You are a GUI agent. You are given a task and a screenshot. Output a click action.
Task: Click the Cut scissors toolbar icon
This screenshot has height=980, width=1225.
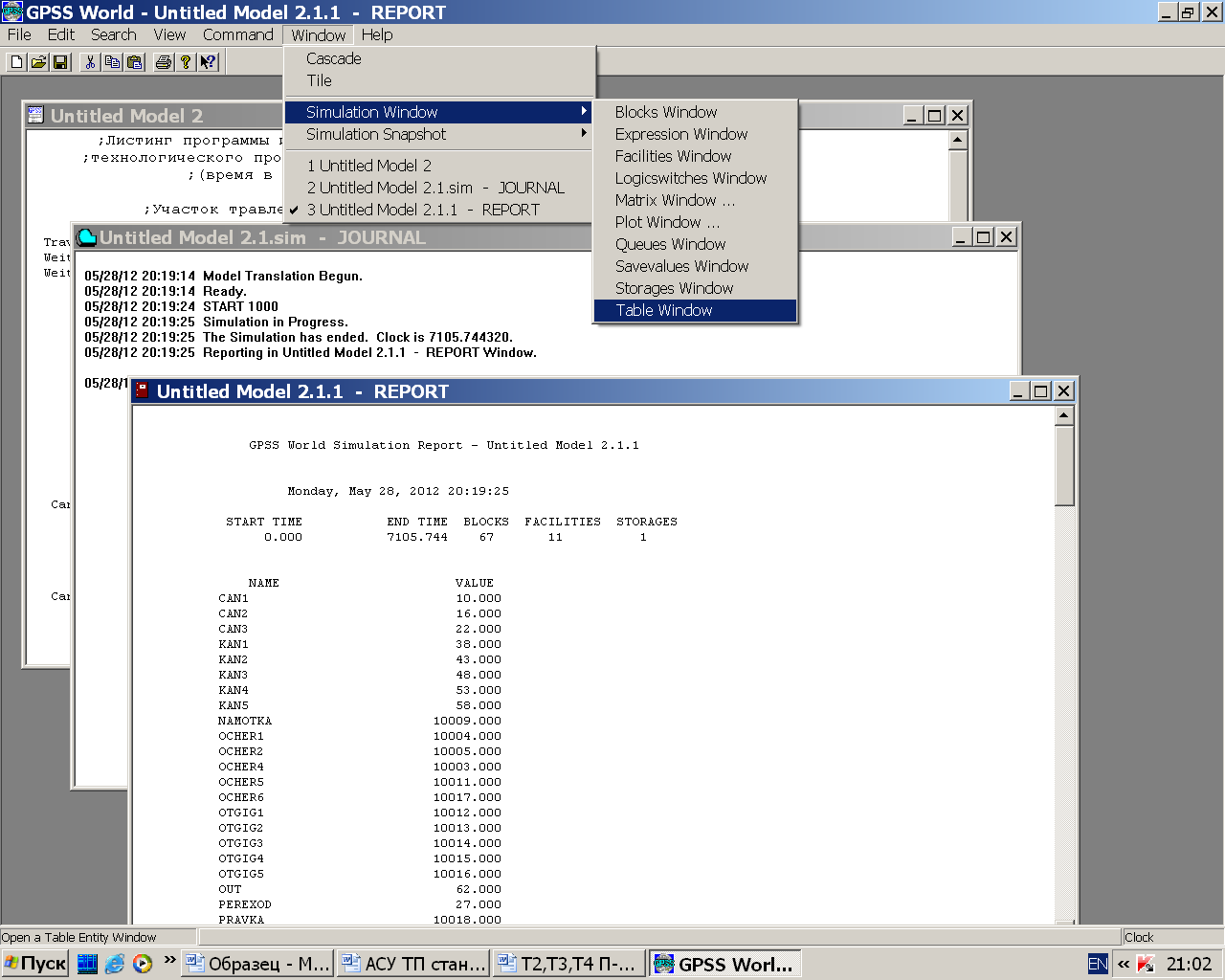tap(90, 62)
